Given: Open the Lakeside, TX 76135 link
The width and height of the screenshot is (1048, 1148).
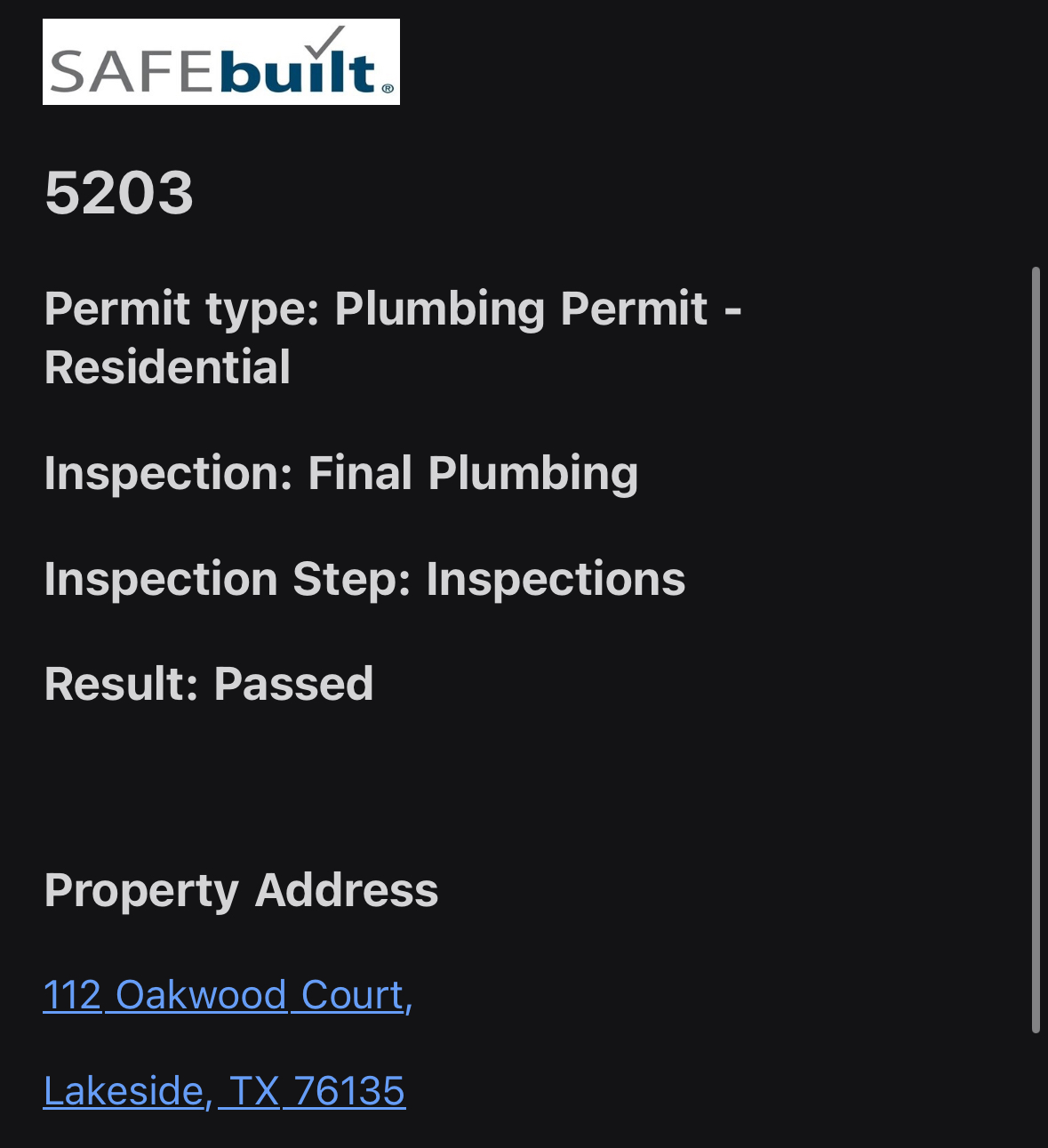Looking at the screenshot, I should click(x=224, y=1091).
